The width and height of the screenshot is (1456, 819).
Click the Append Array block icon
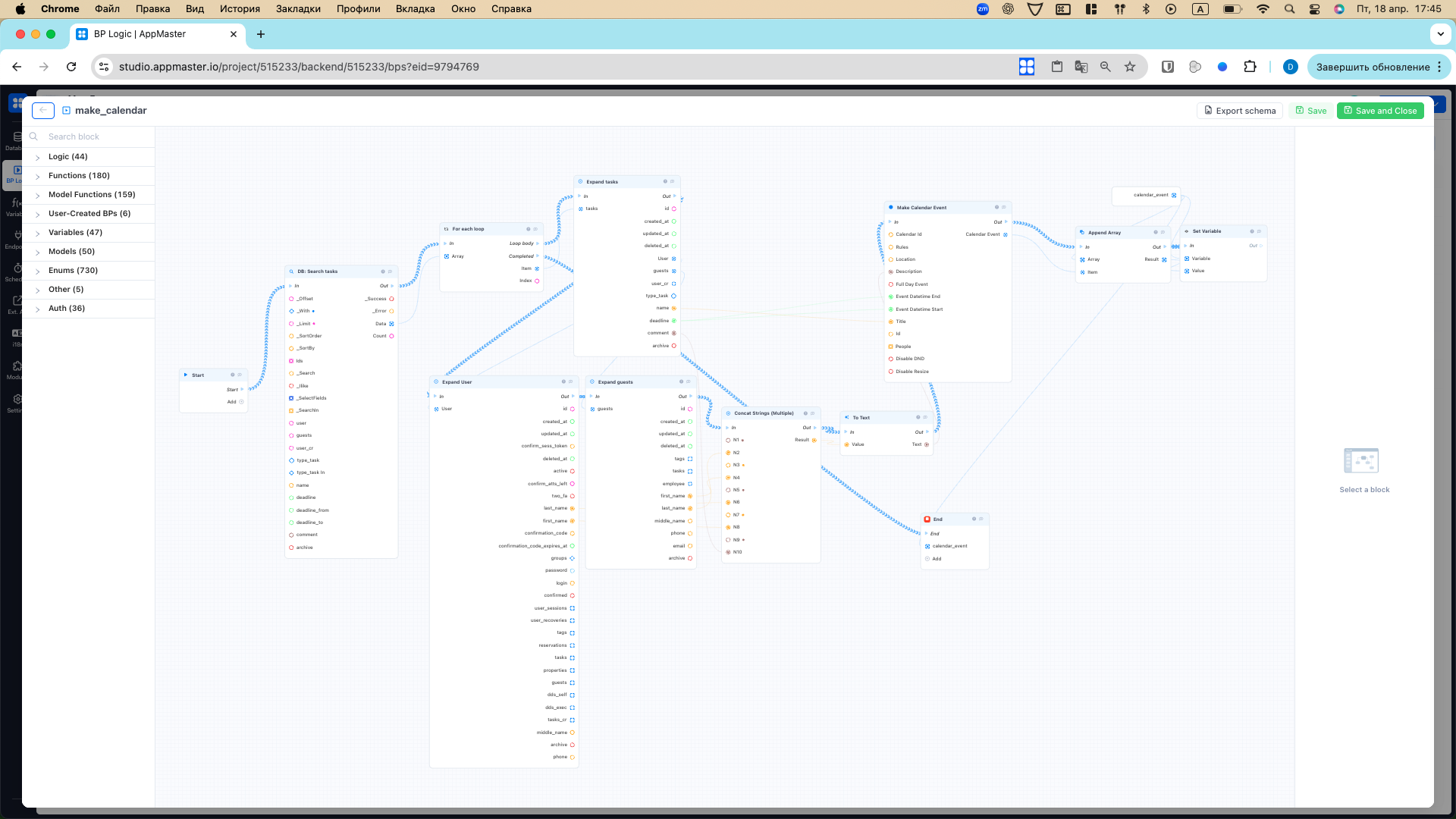point(1081,232)
